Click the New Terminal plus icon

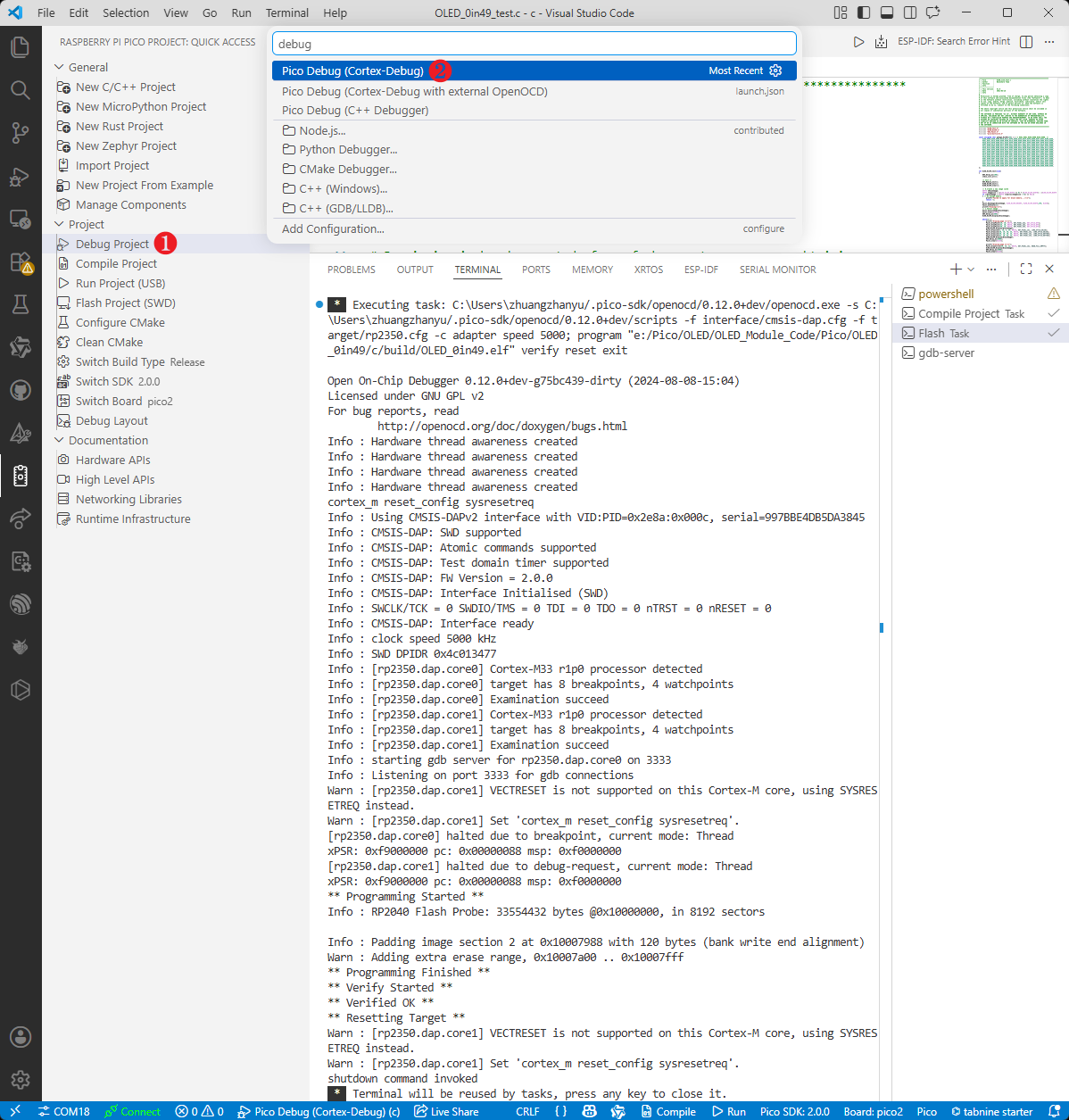pyautogui.click(x=956, y=269)
